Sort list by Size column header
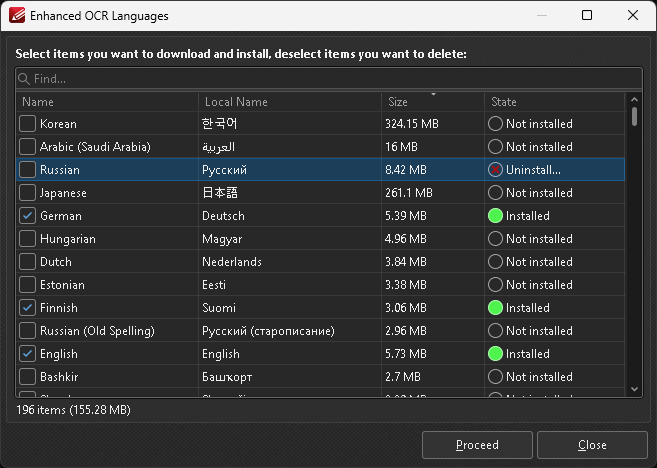Screen dimensions: 657x468 point(433,102)
